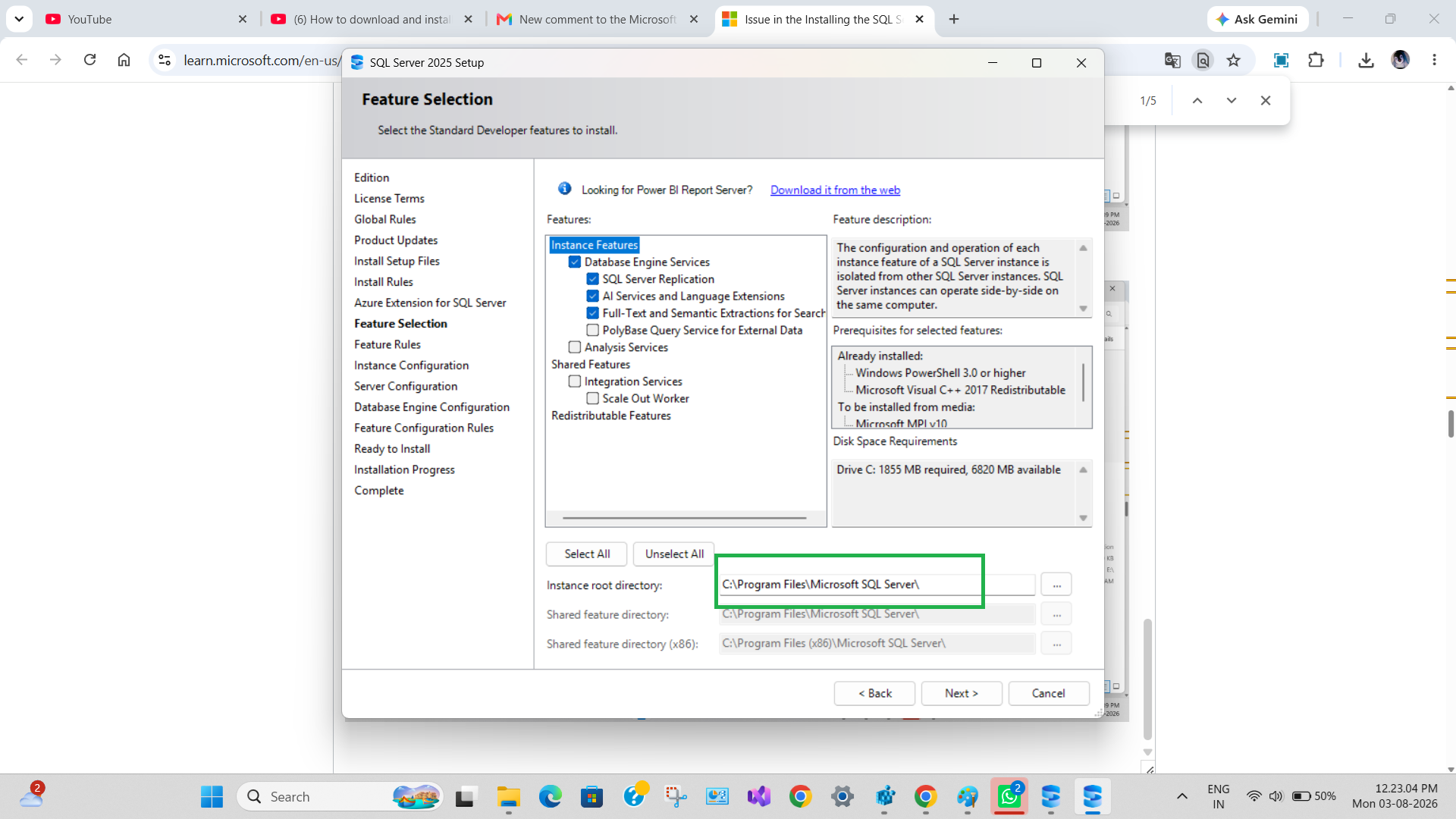The width and height of the screenshot is (1456, 819).
Task: Click the Wi-Fi network tray icon
Action: (1254, 796)
